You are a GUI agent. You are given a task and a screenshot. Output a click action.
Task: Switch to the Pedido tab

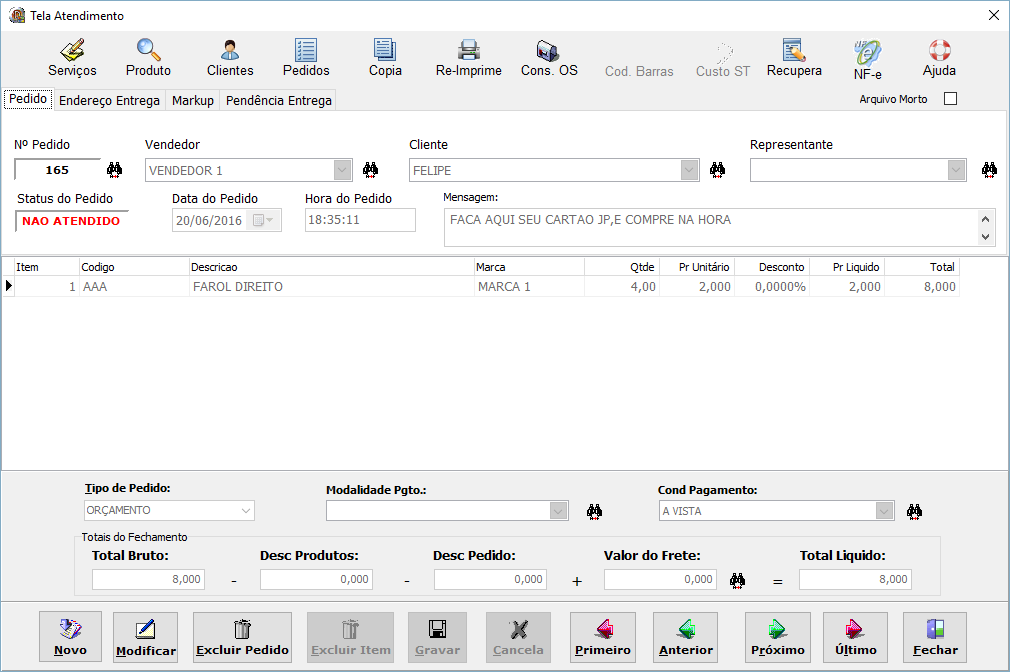28,99
